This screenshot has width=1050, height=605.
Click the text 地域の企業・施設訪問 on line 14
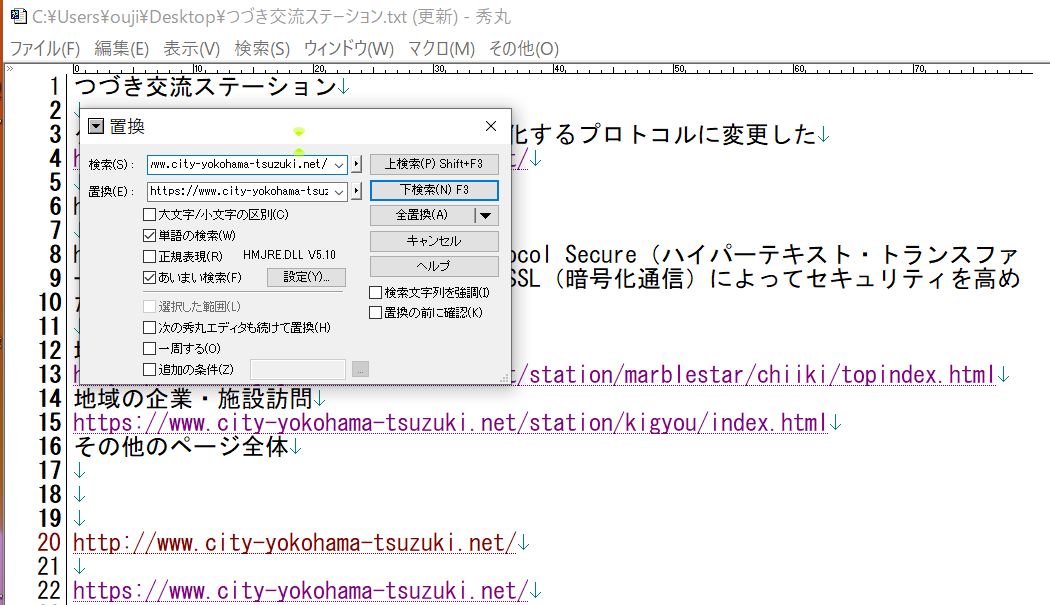click(x=193, y=399)
